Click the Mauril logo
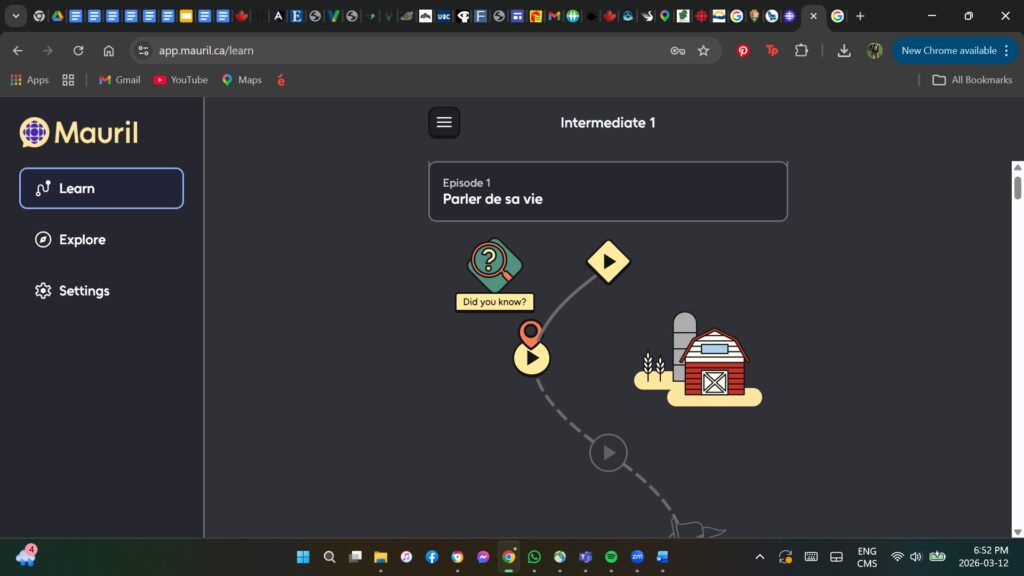This screenshot has height=576, width=1024. click(79, 132)
